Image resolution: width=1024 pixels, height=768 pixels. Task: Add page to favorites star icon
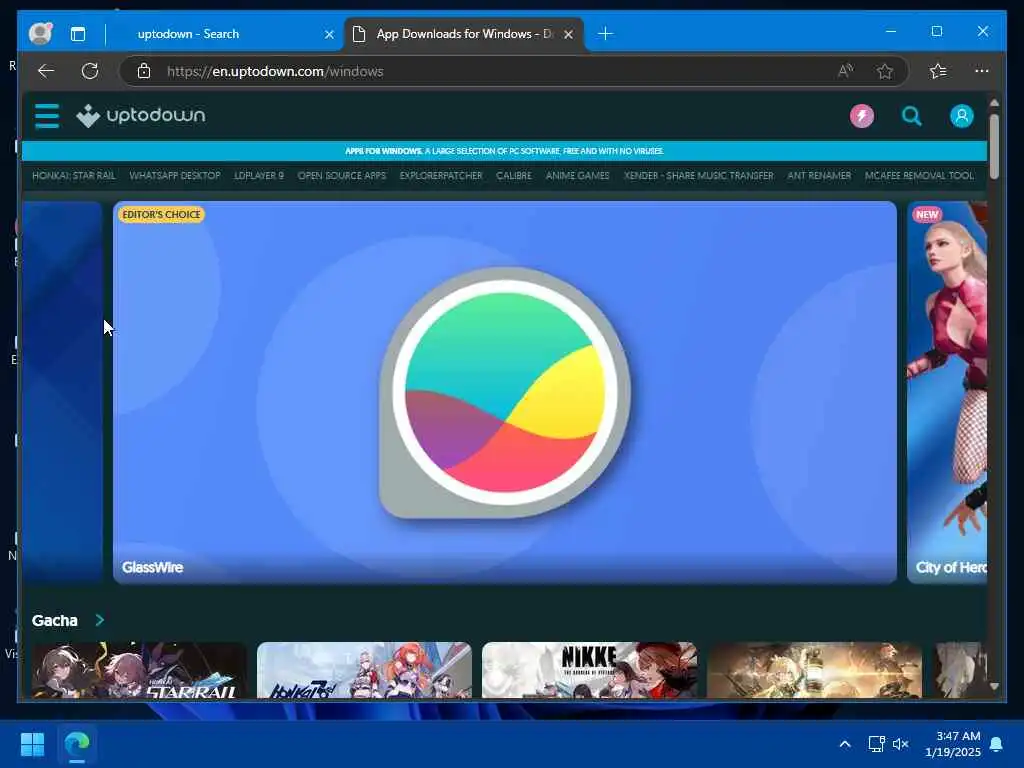pyautogui.click(x=885, y=71)
